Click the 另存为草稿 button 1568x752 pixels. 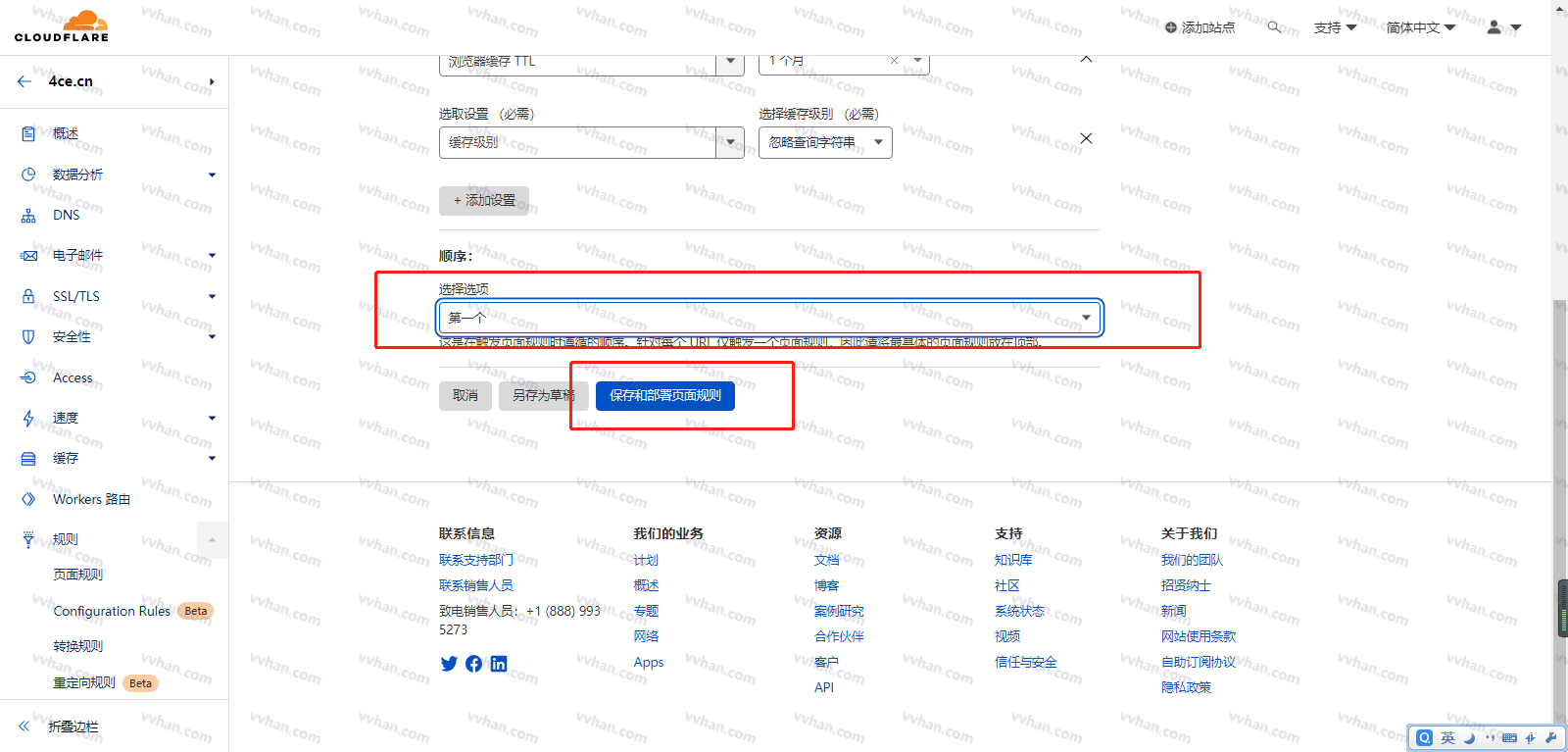point(544,395)
